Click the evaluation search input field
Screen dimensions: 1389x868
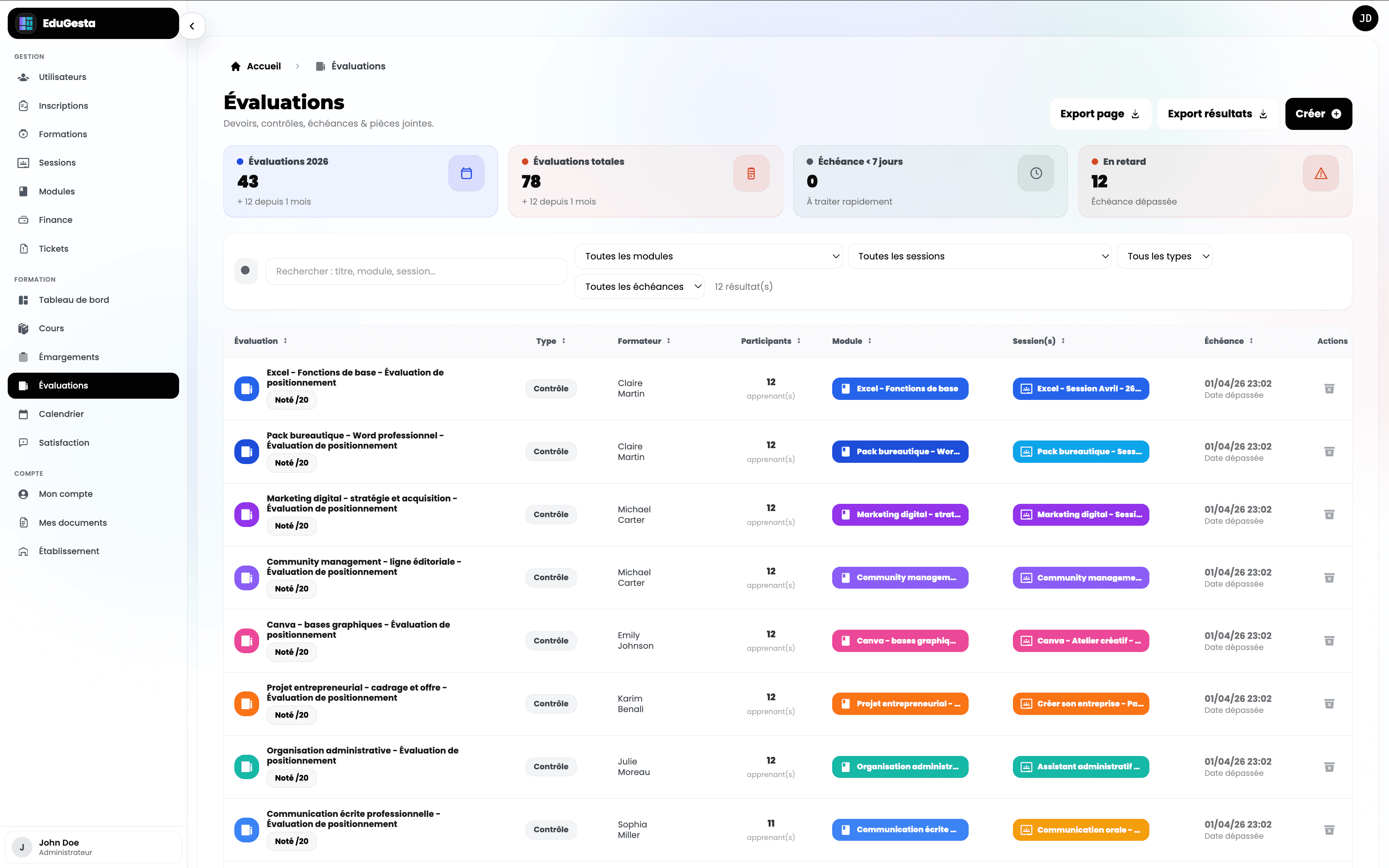coord(416,271)
